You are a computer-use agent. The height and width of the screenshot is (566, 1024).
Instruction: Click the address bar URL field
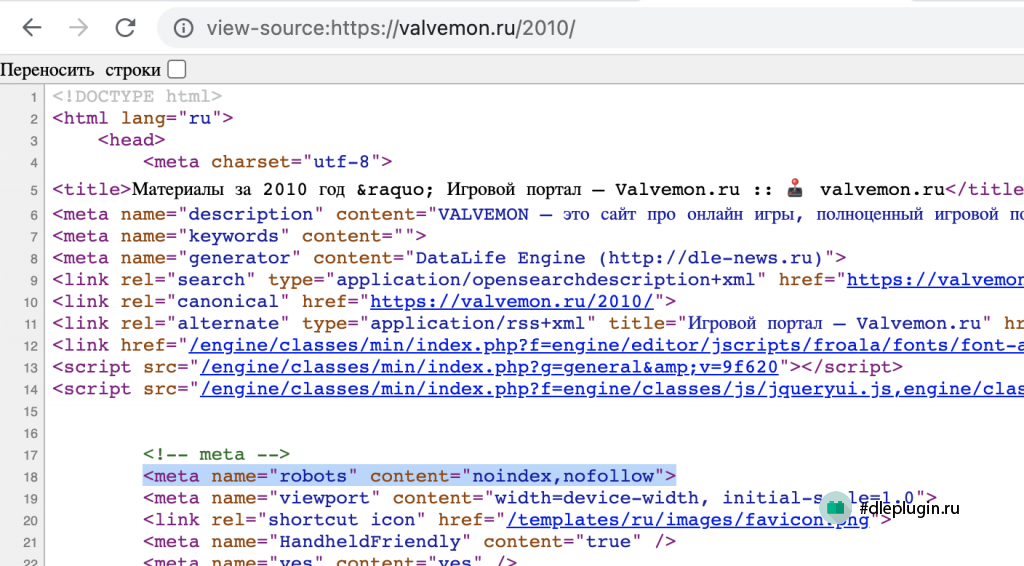tap(588, 28)
